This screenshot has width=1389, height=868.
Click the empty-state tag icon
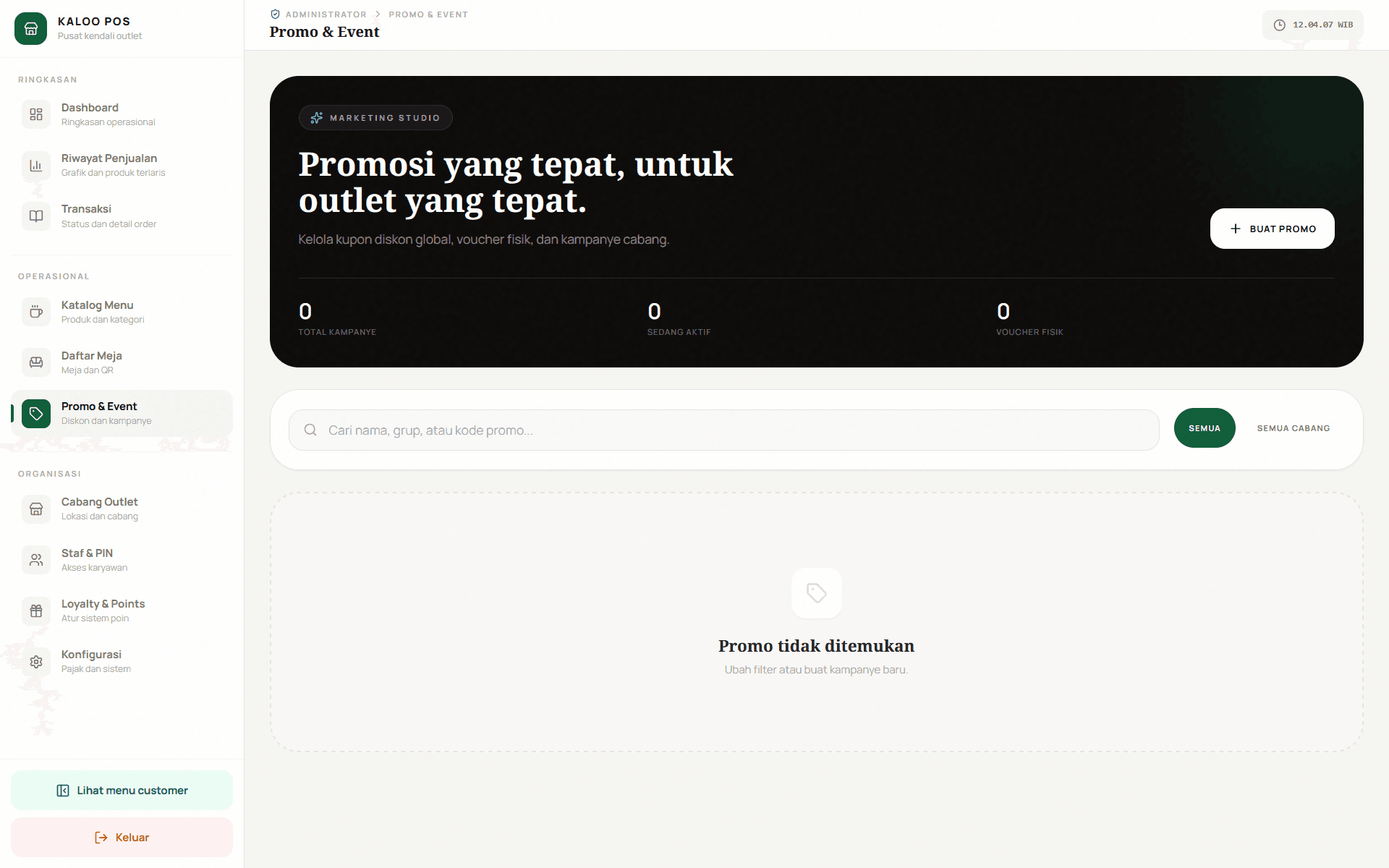tap(817, 593)
